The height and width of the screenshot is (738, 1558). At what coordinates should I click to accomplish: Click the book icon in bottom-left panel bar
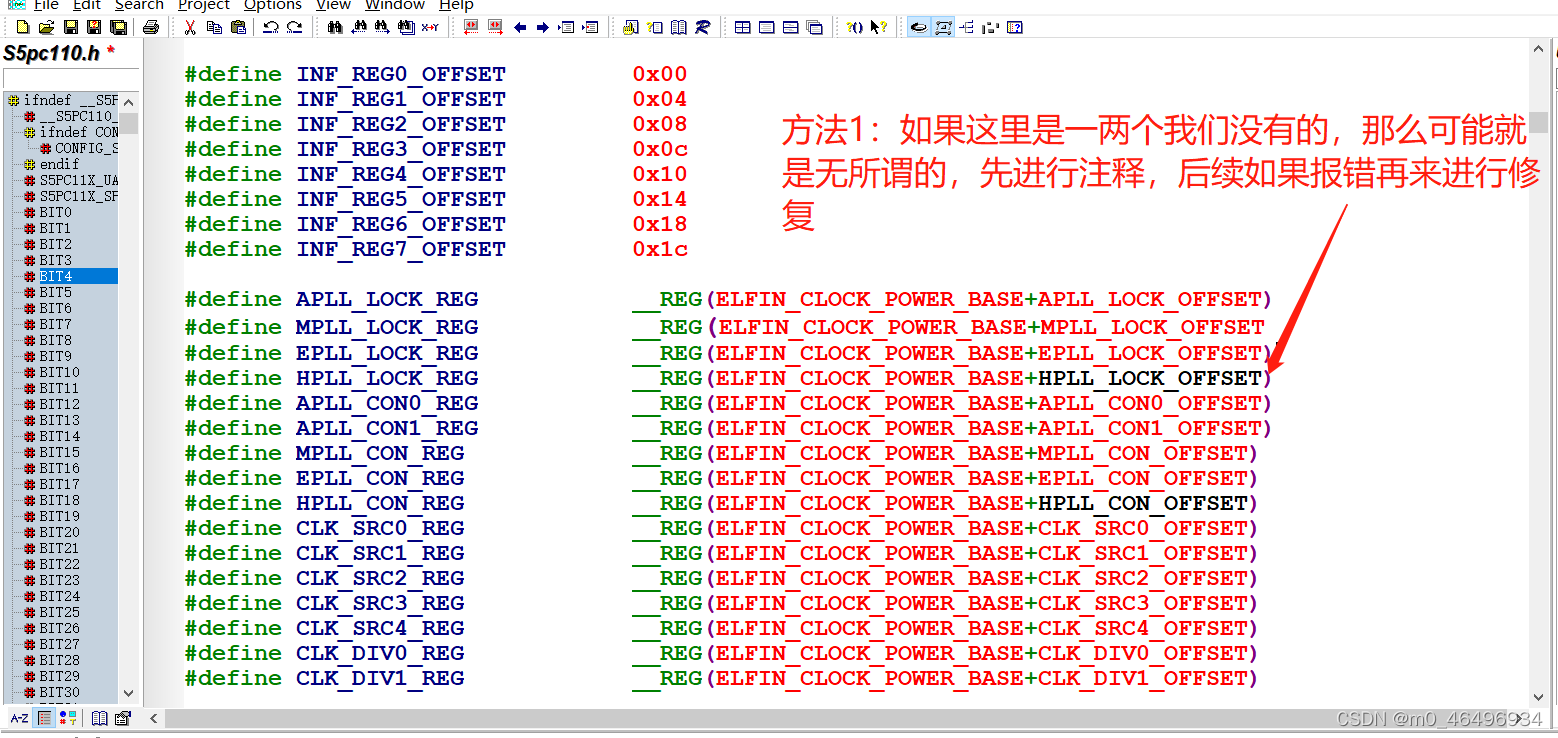[99, 718]
